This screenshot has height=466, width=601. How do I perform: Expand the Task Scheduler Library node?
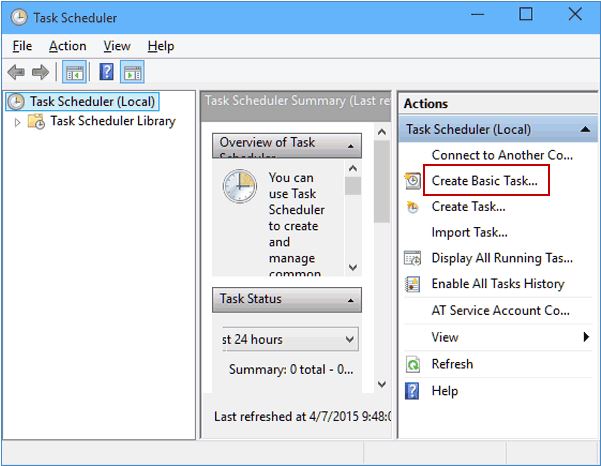point(17,122)
